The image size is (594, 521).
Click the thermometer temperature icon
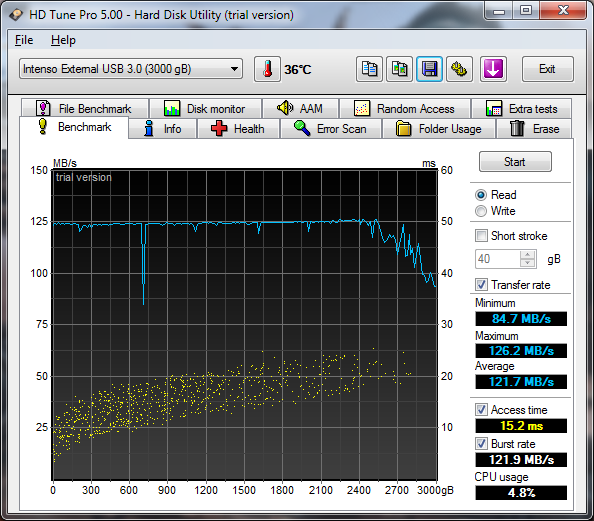(x=267, y=69)
